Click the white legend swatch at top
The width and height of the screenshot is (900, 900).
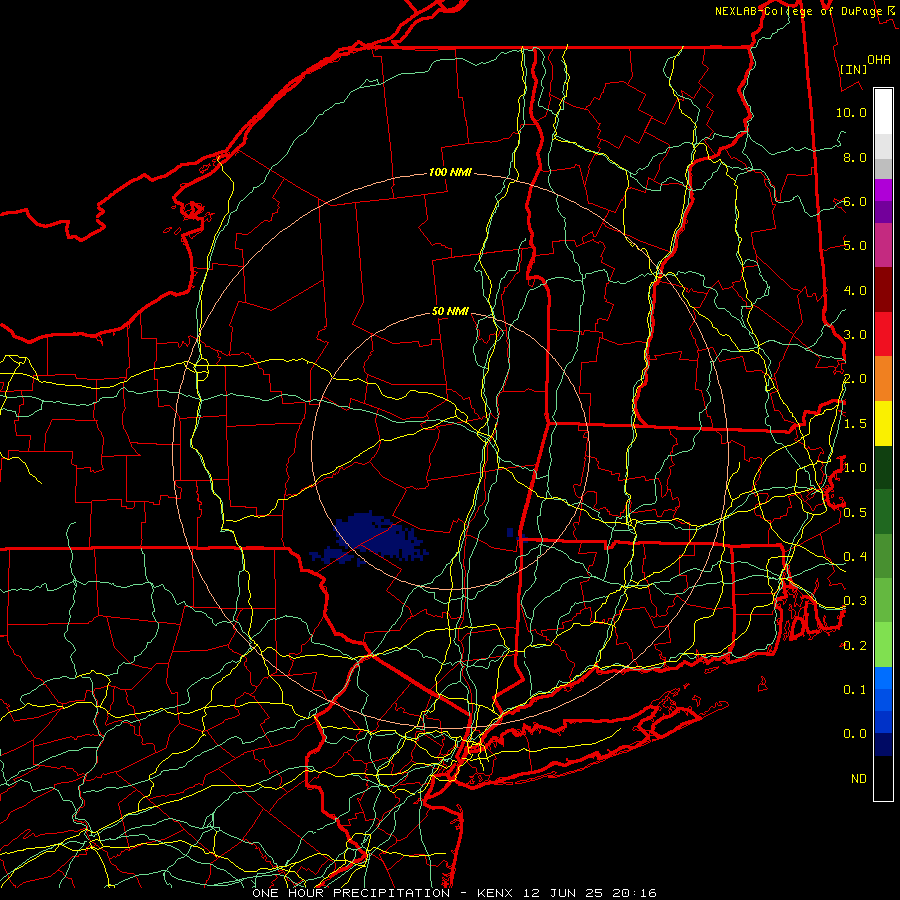point(883,112)
